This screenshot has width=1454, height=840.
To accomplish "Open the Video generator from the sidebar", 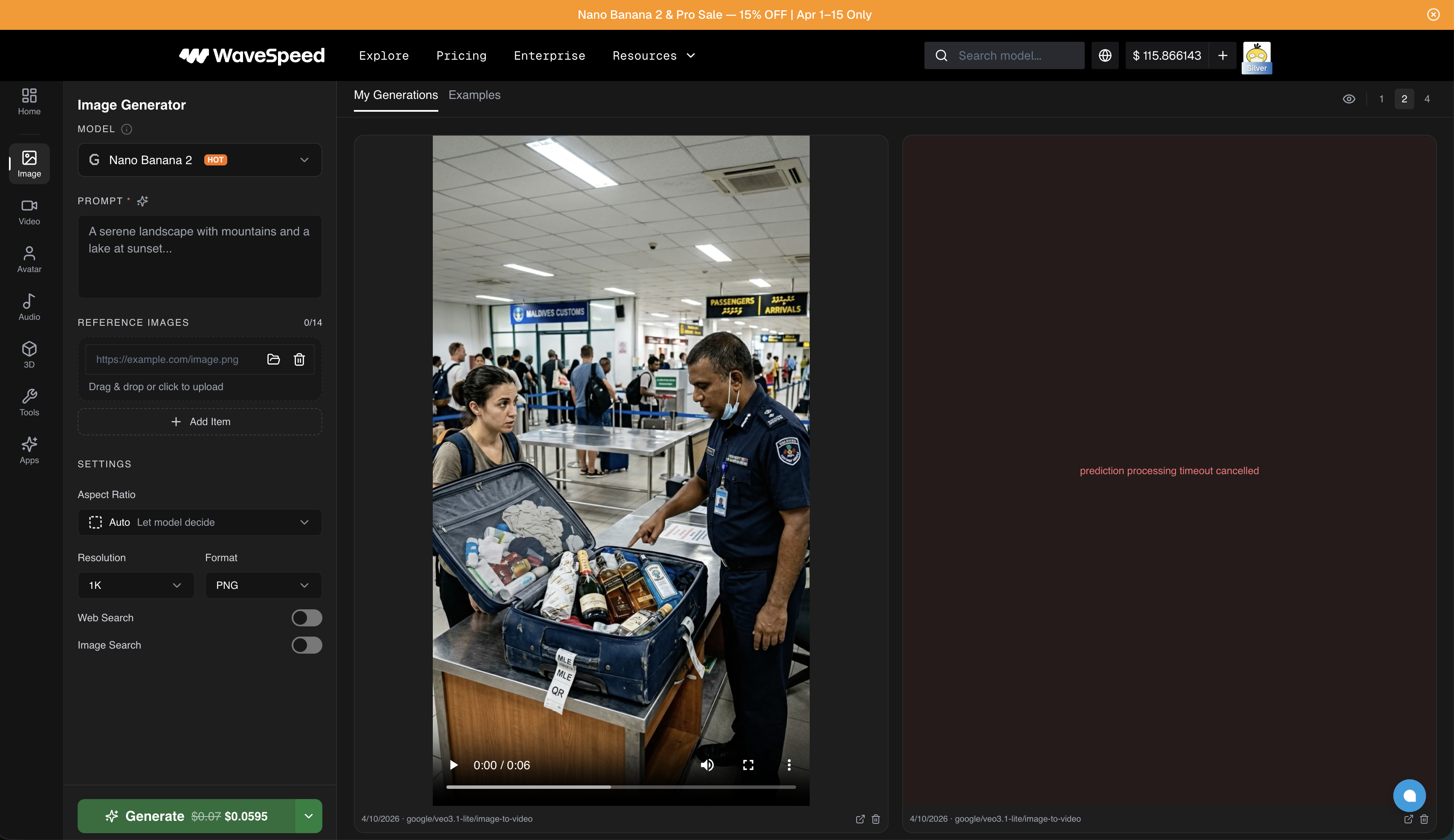I will point(29,212).
